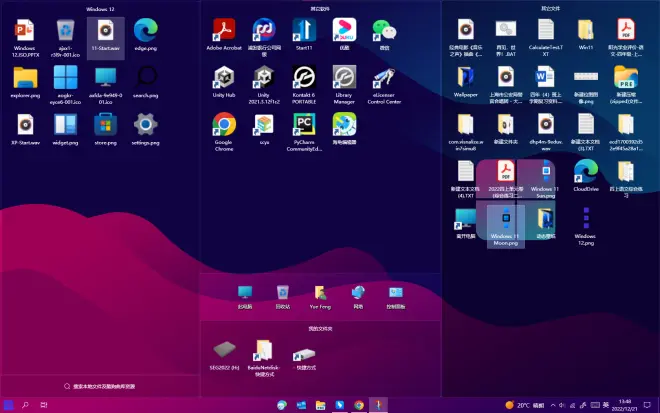Screen dimensions: 660x413
Task: Open the Win11 folder
Action: [586, 35]
